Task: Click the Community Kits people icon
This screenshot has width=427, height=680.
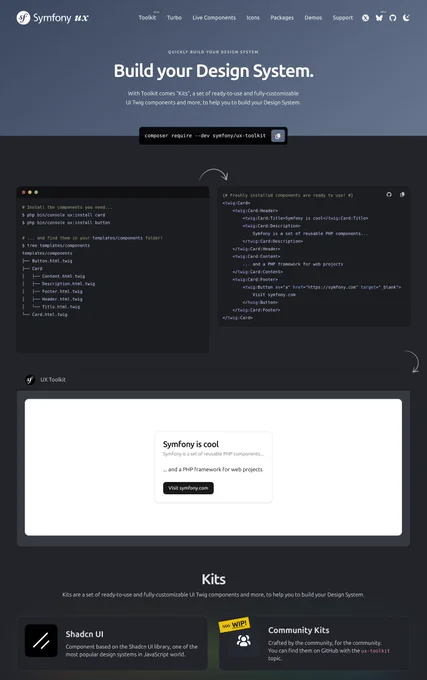Action: coord(244,641)
